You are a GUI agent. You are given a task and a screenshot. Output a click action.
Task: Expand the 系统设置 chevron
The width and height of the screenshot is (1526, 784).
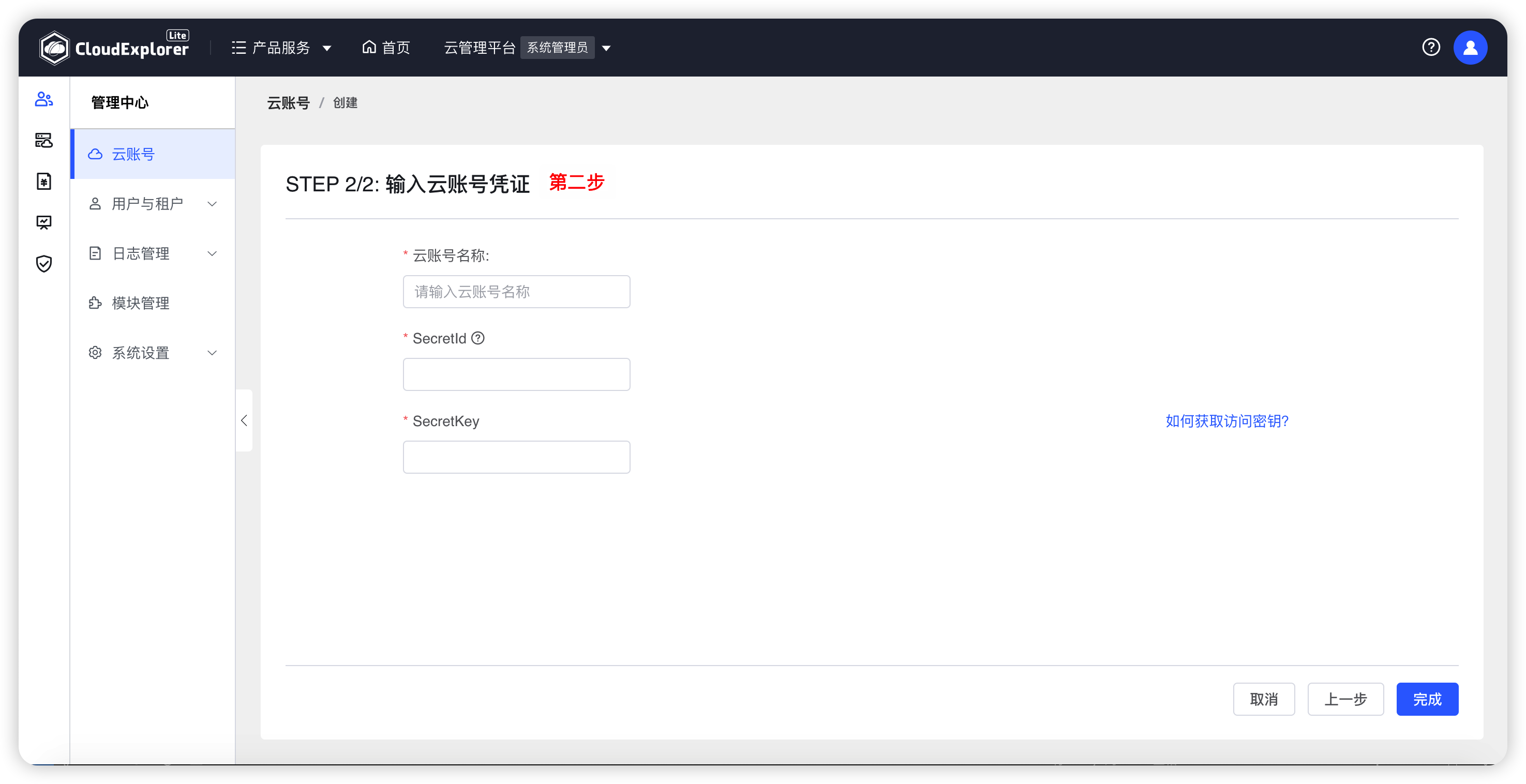212,353
